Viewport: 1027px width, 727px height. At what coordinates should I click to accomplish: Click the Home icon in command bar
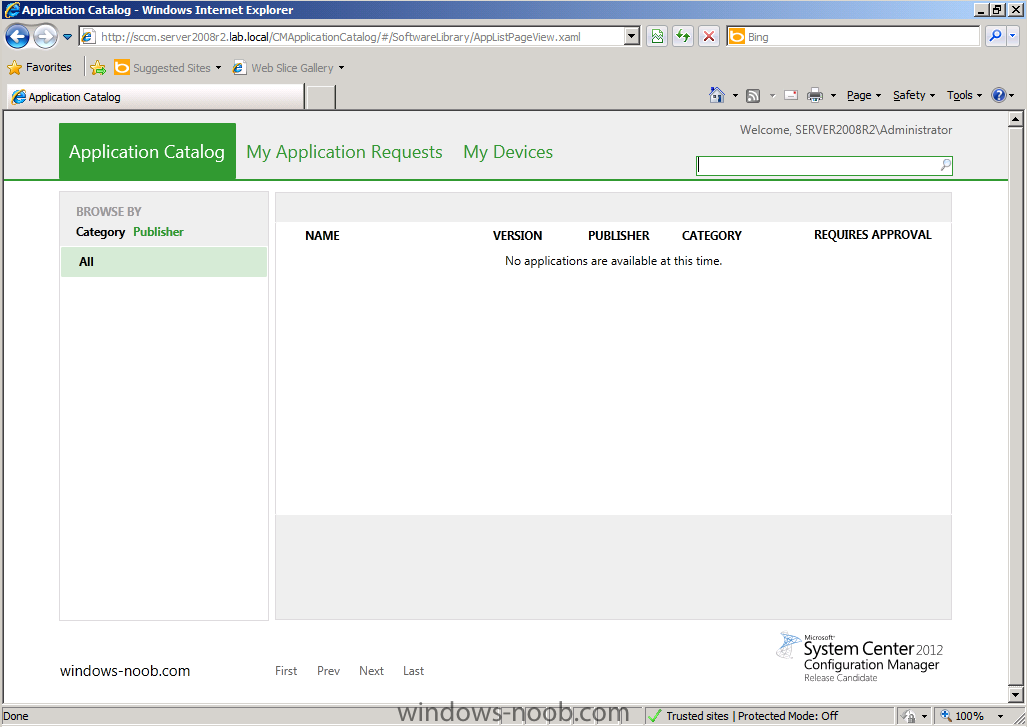click(717, 96)
